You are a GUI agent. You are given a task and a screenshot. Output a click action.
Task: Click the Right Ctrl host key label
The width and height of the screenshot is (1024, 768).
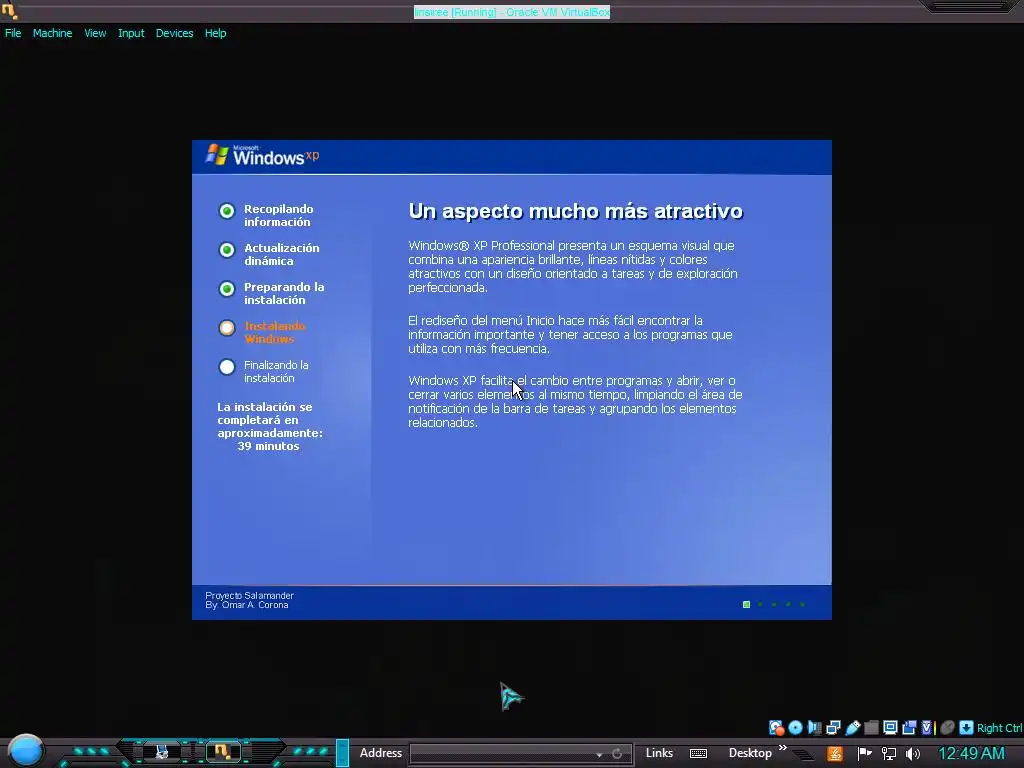click(x=999, y=728)
